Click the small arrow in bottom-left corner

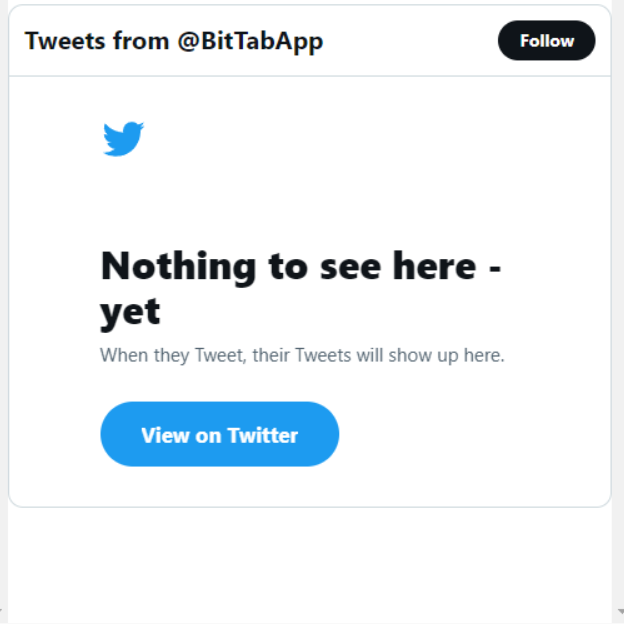2,612
